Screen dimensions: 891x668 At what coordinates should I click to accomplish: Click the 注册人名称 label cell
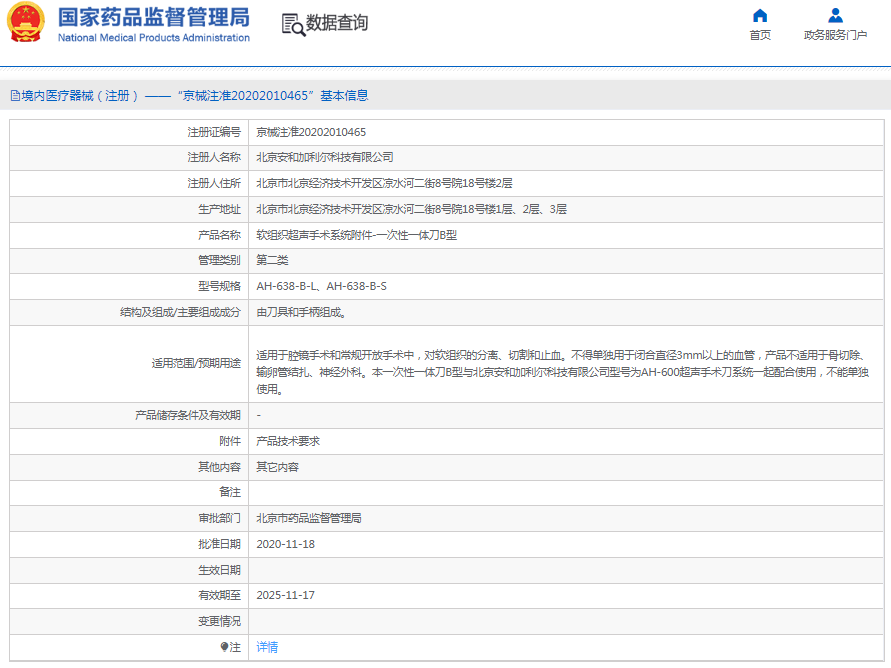[129, 157]
